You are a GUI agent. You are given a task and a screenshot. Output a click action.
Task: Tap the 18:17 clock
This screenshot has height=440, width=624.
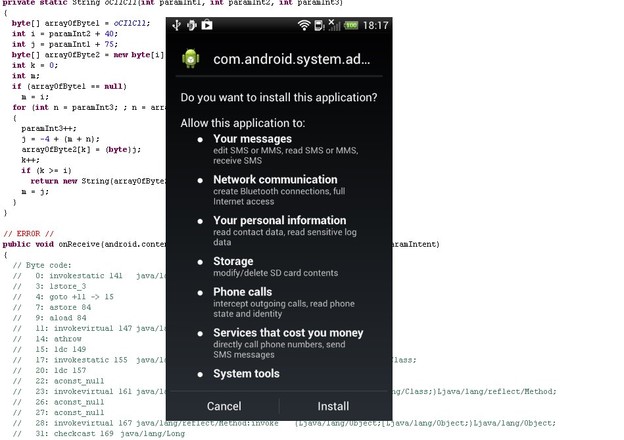(375, 25)
